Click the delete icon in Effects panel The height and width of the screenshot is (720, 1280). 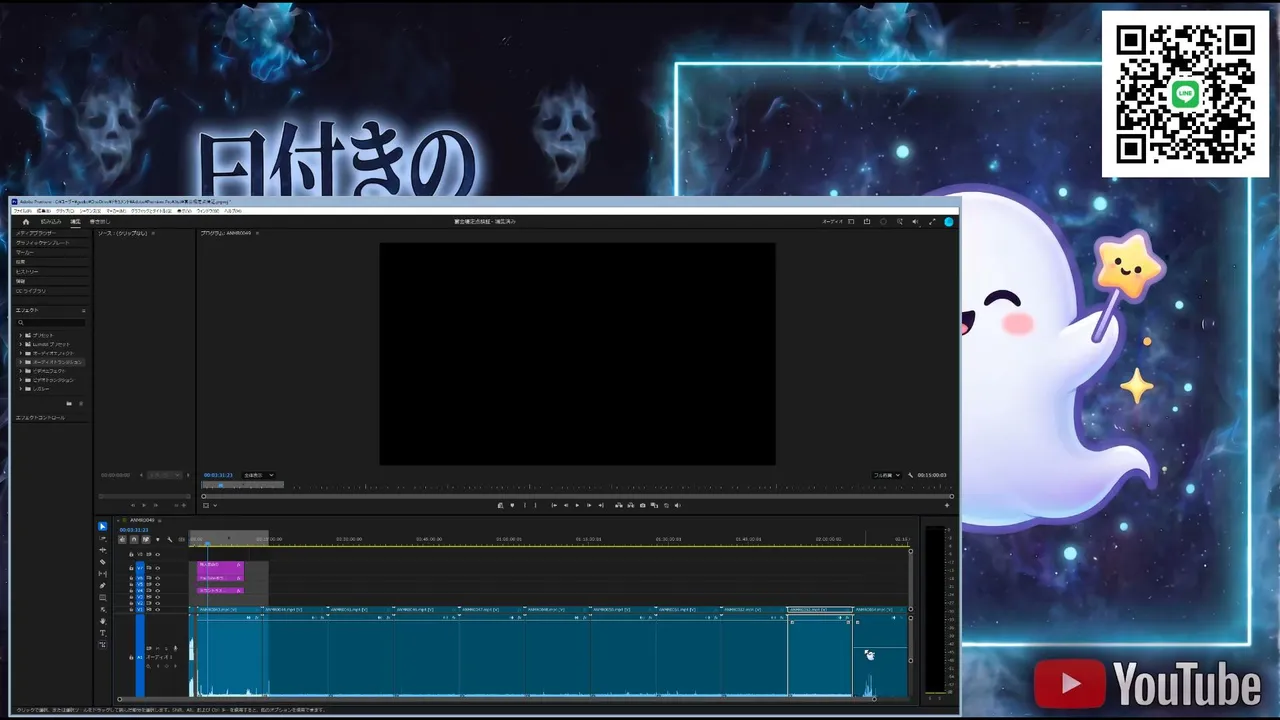coord(81,403)
